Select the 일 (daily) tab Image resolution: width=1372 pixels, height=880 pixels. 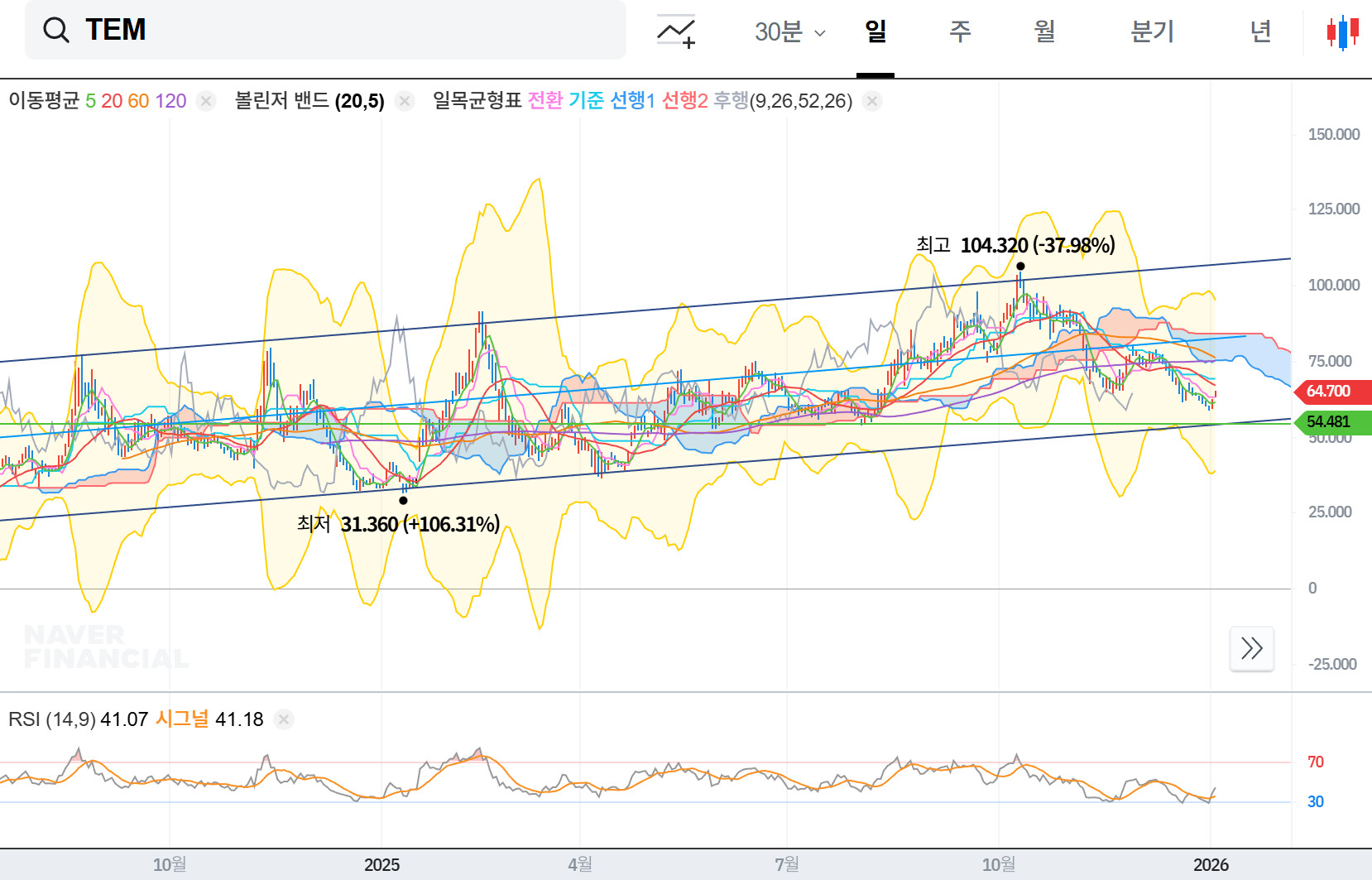pos(875,31)
